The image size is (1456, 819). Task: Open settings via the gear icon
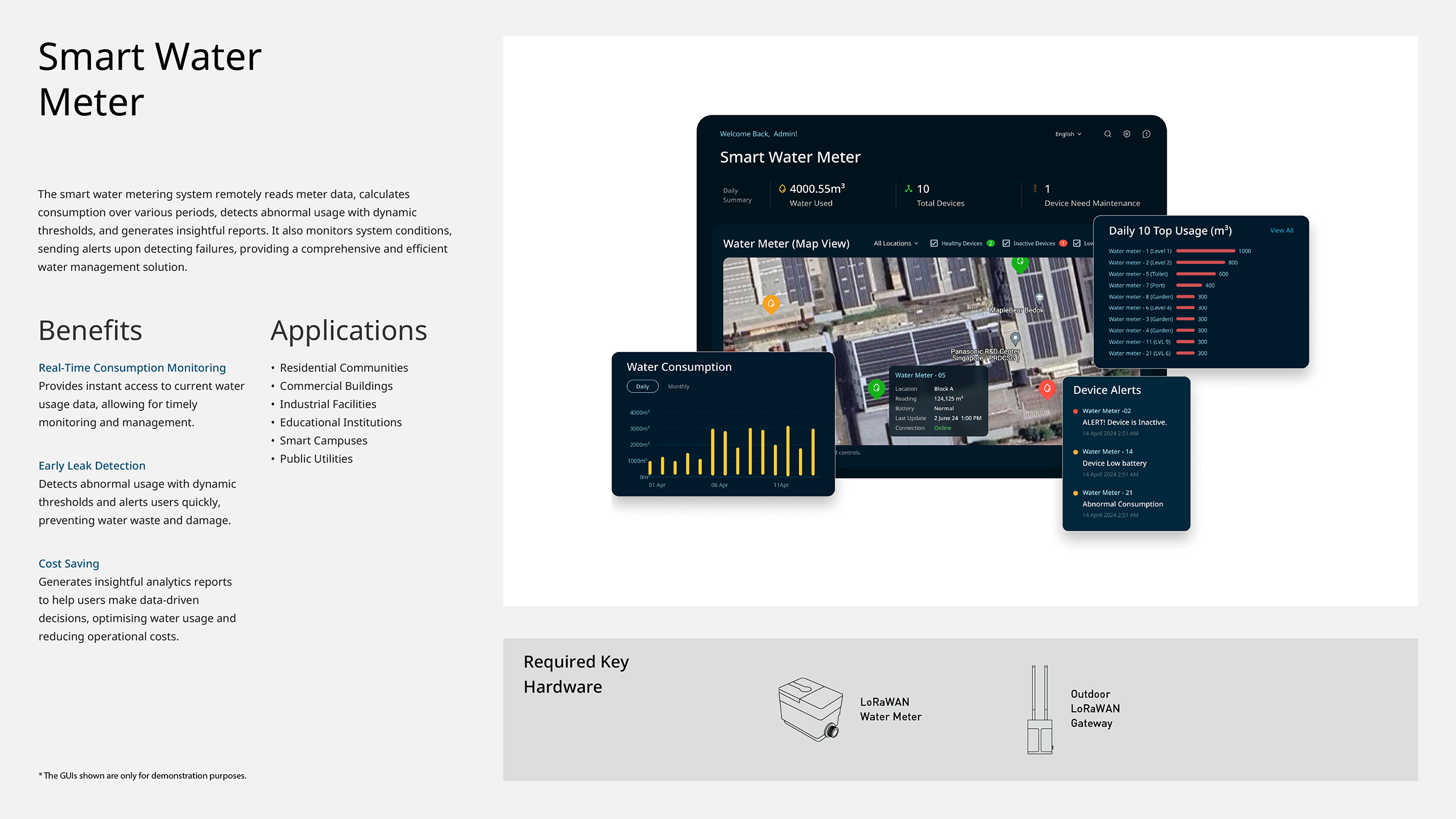1127,134
